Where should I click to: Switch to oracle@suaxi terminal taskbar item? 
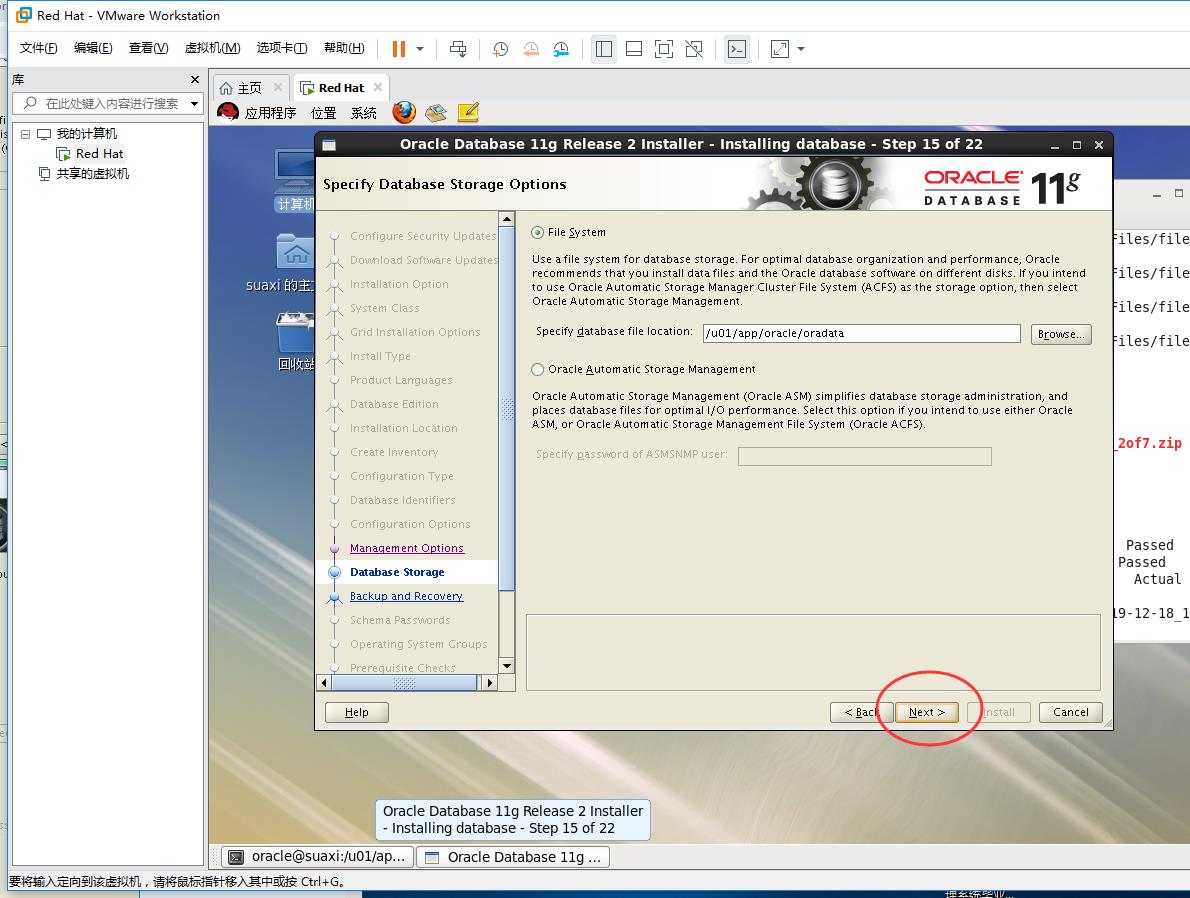319,856
